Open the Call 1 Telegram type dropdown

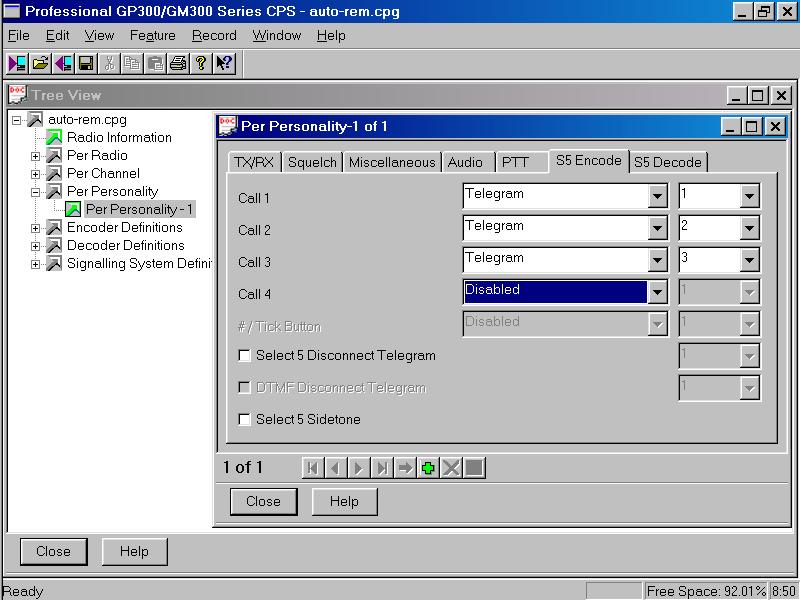coord(657,196)
